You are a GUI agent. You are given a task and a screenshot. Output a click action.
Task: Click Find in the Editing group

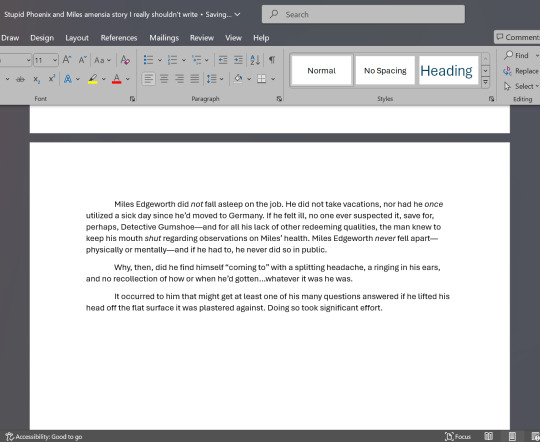517,55
